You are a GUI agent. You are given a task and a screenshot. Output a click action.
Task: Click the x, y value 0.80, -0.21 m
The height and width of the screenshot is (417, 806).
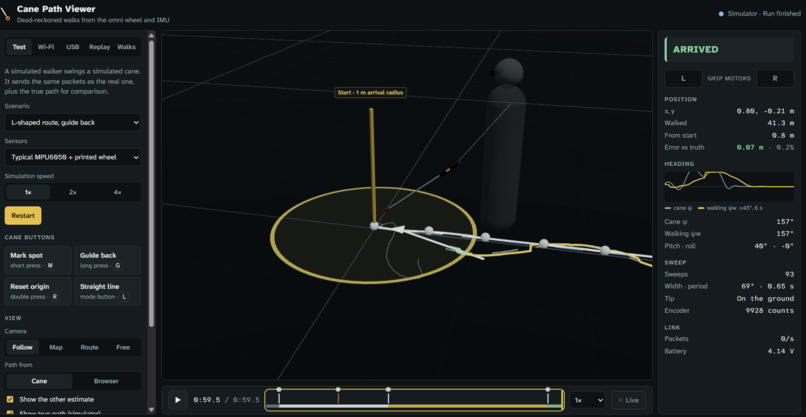pyautogui.click(x=764, y=111)
